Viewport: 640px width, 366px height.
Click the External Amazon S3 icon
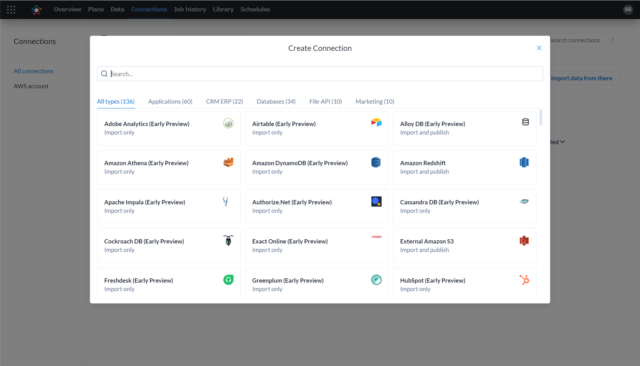pyautogui.click(x=524, y=240)
